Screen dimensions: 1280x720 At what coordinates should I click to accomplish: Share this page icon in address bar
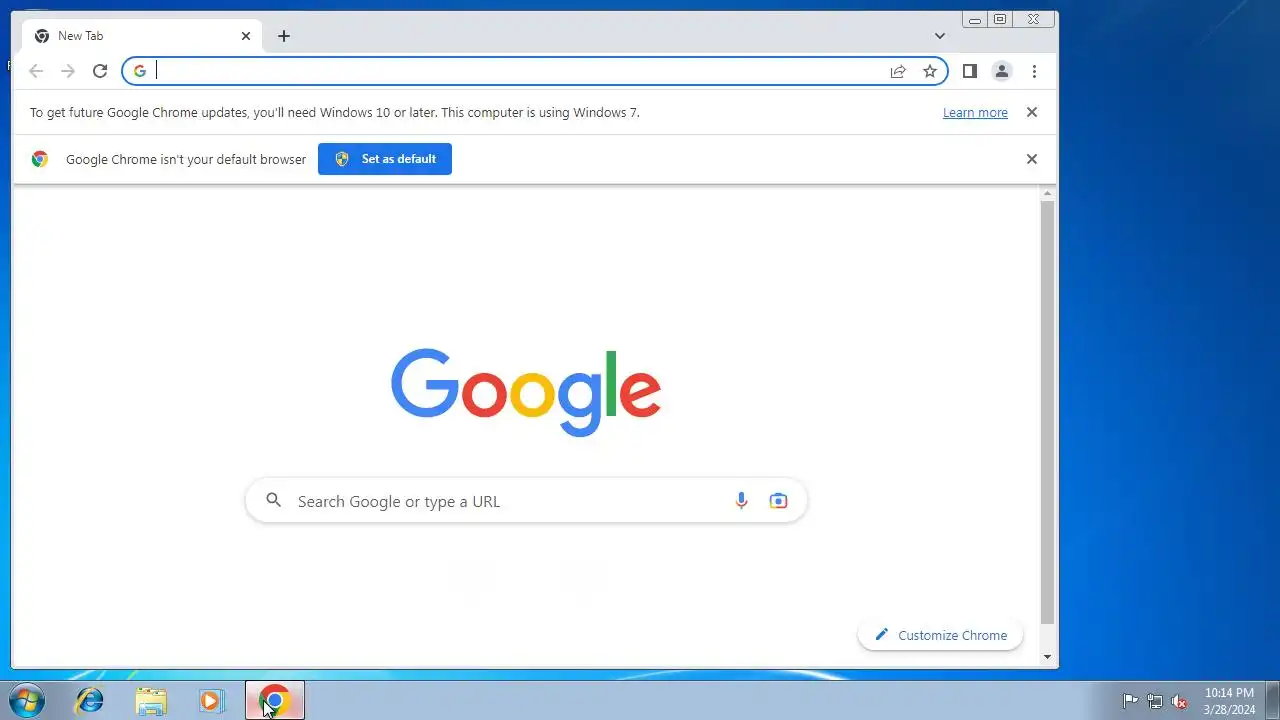[x=898, y=71]
